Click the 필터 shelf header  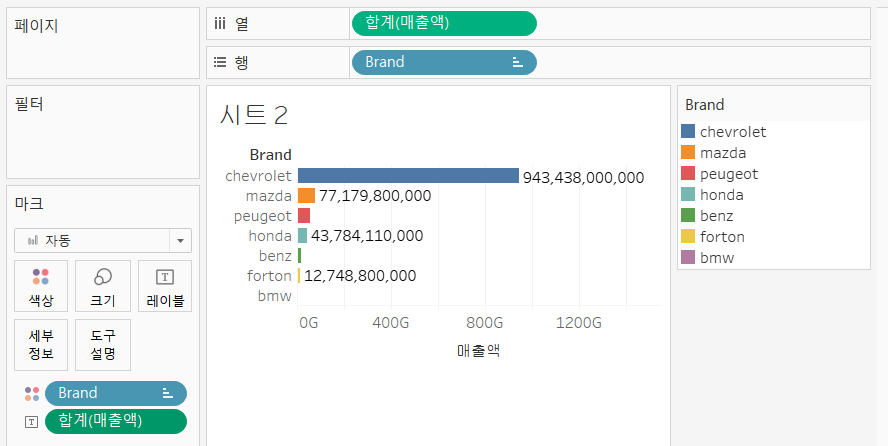coord(29,104)
